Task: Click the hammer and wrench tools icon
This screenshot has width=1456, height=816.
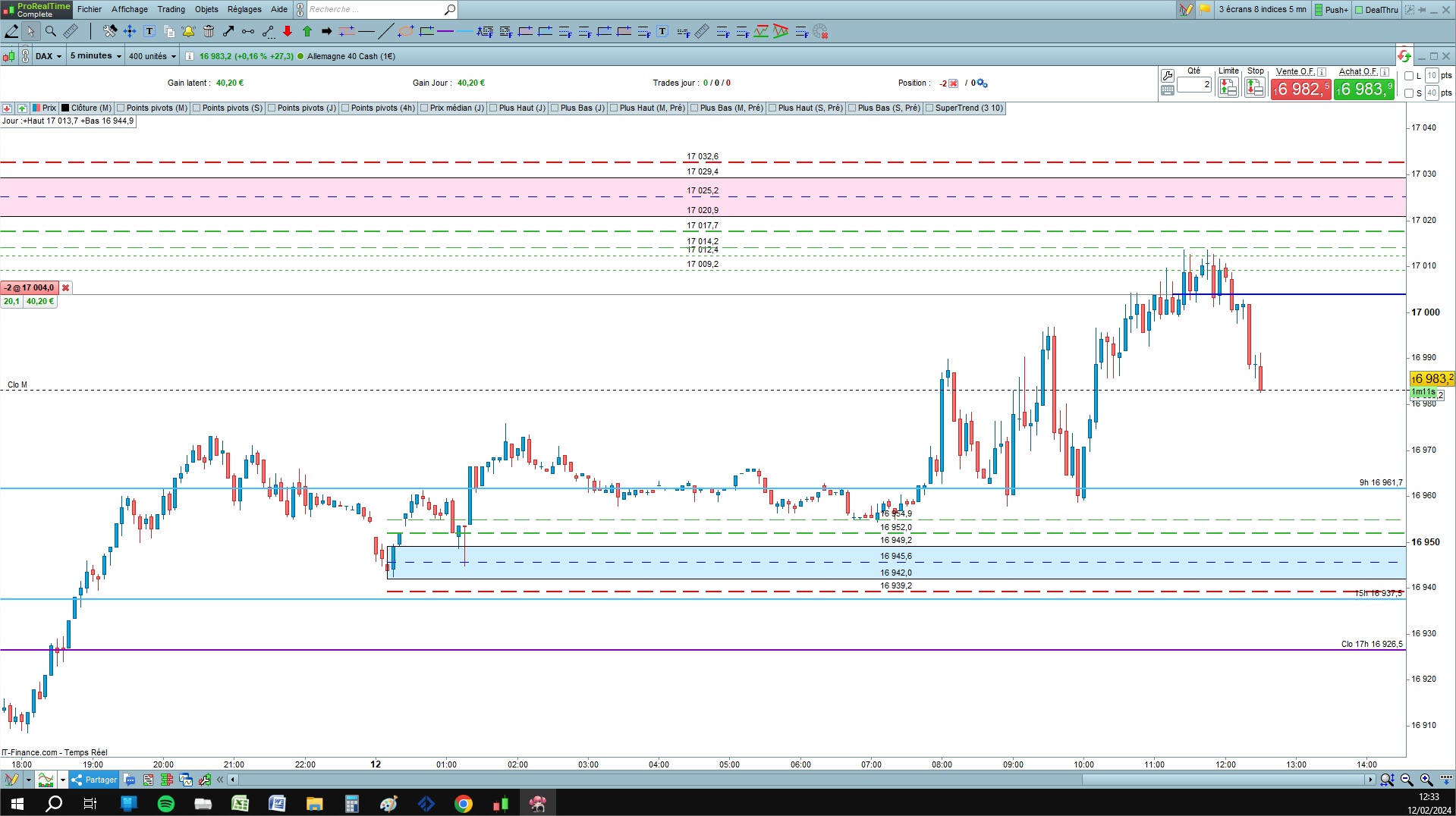Action: point(110,31)
